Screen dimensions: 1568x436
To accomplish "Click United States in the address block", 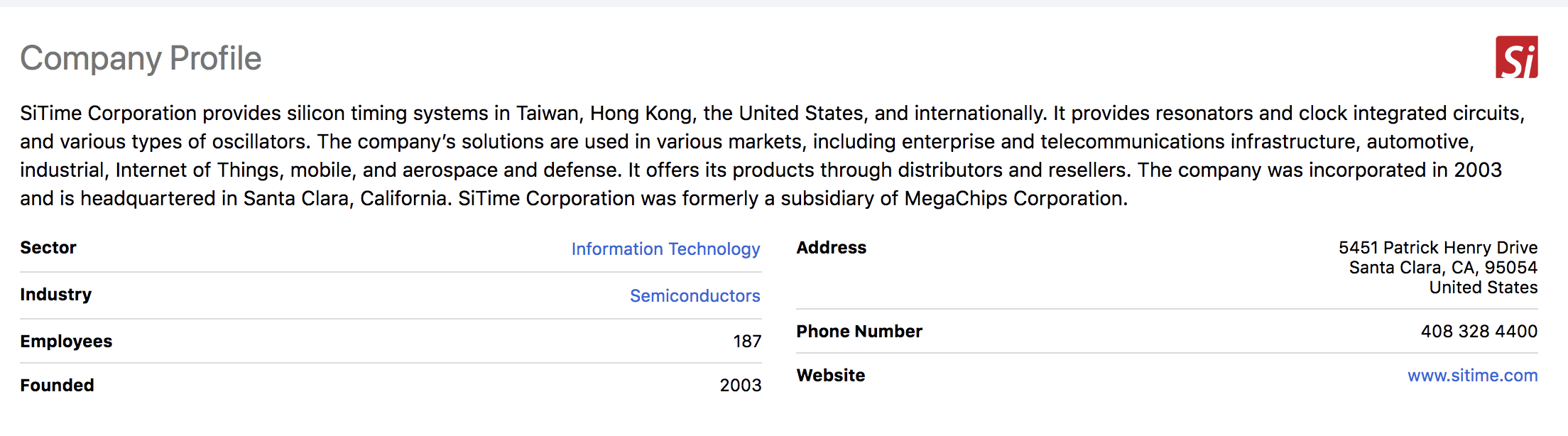I will [1483, 288].
